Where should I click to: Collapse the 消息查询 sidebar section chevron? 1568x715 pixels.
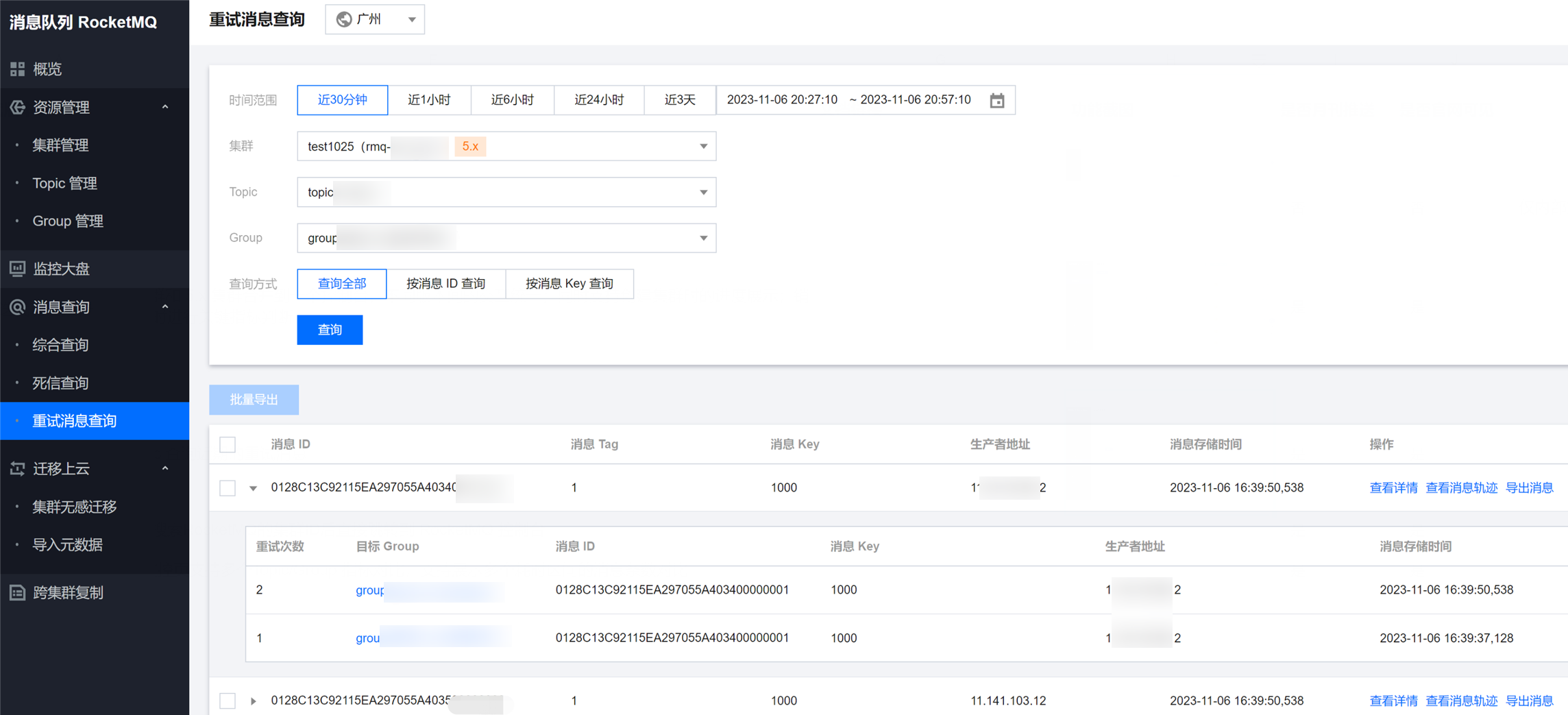(x=165, y=307)
